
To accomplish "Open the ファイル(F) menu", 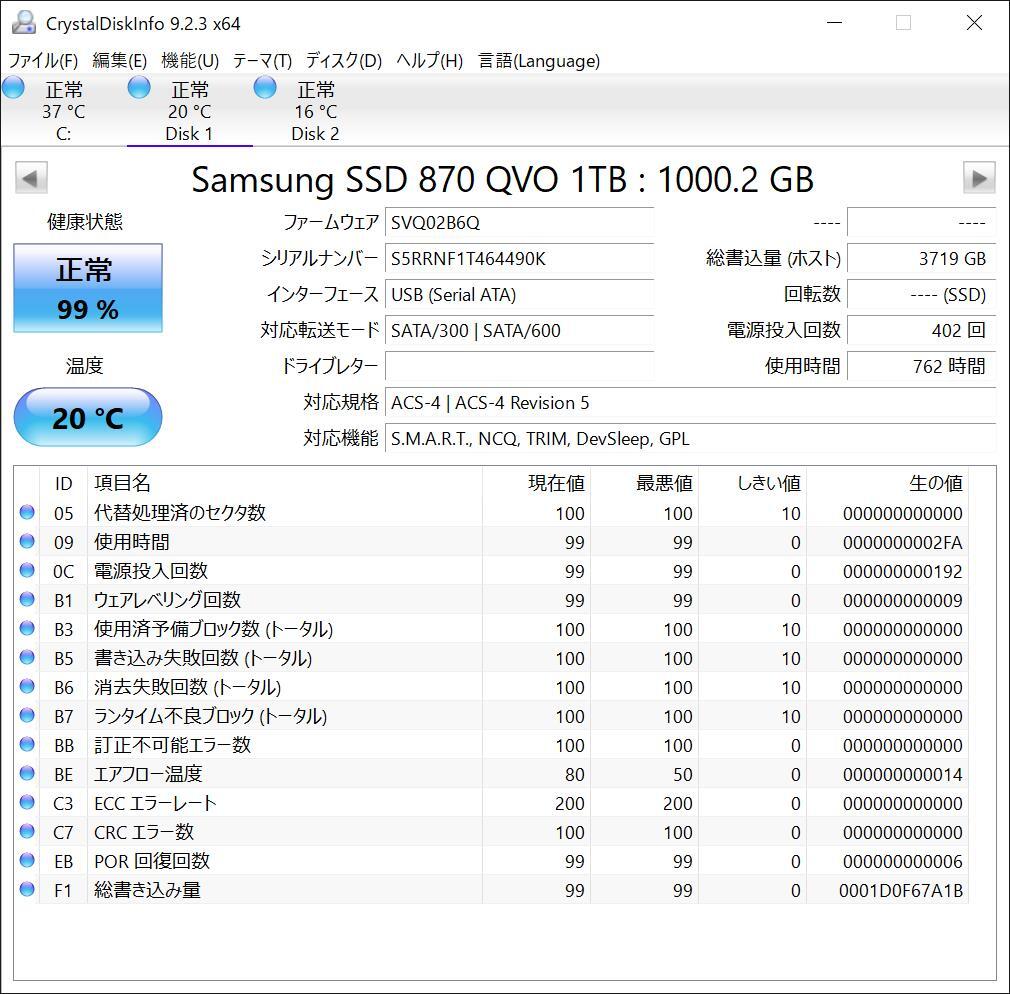I will click(x=43, y=61).
